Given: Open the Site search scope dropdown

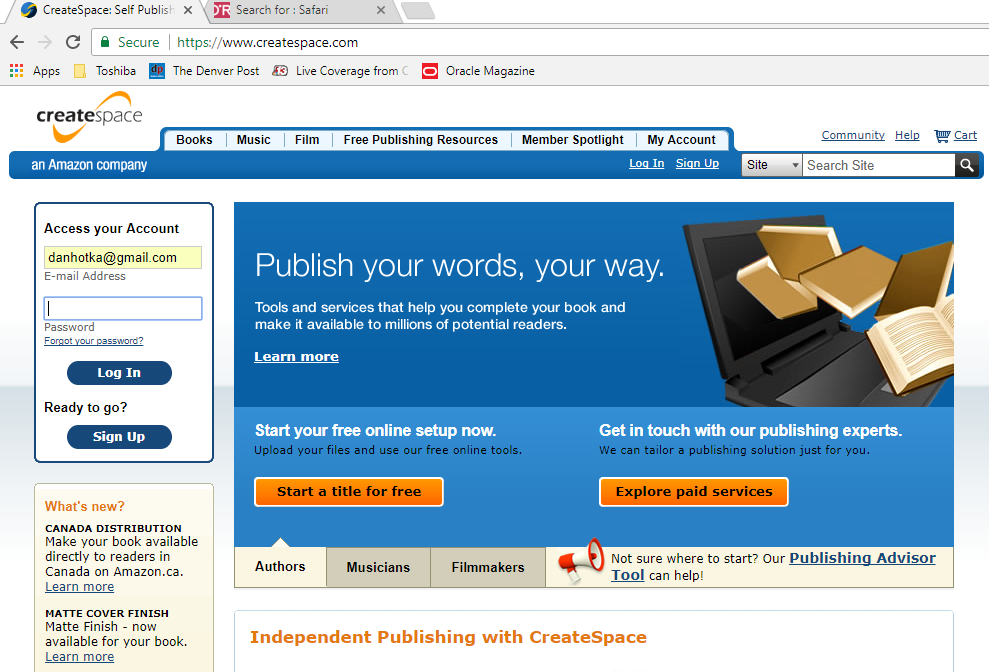Looking at the screenshot, I should [771, 165].
